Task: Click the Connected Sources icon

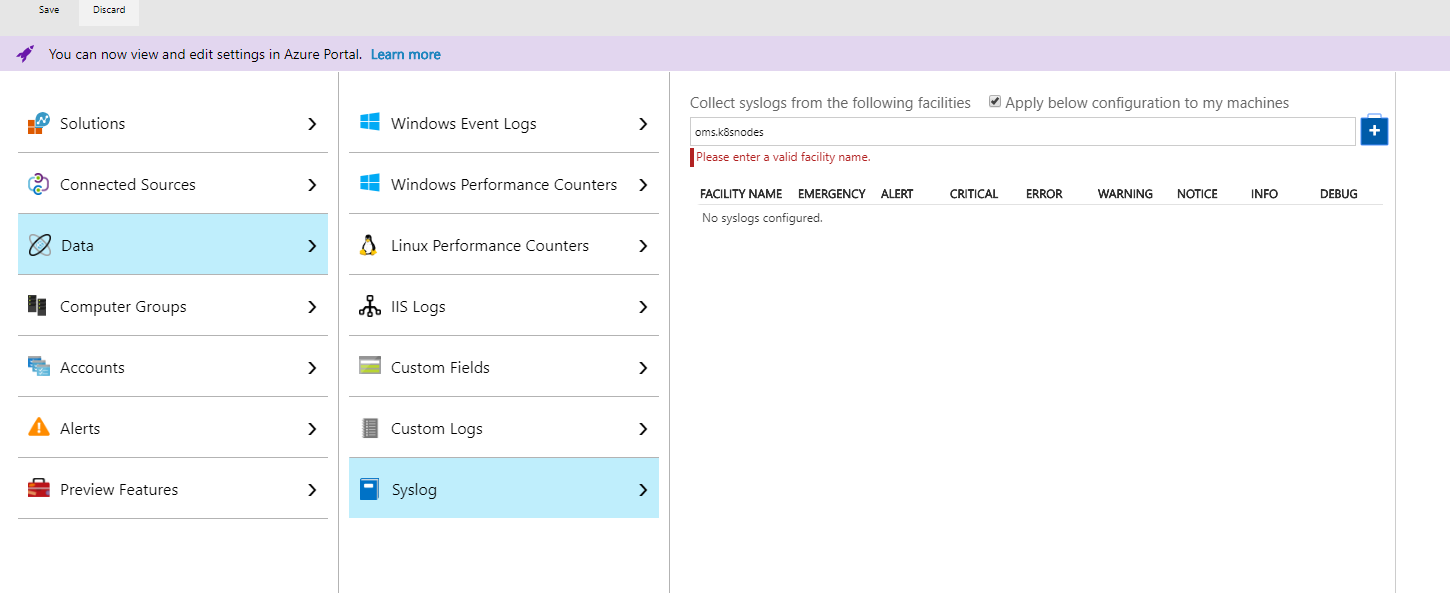Action: 39,184
